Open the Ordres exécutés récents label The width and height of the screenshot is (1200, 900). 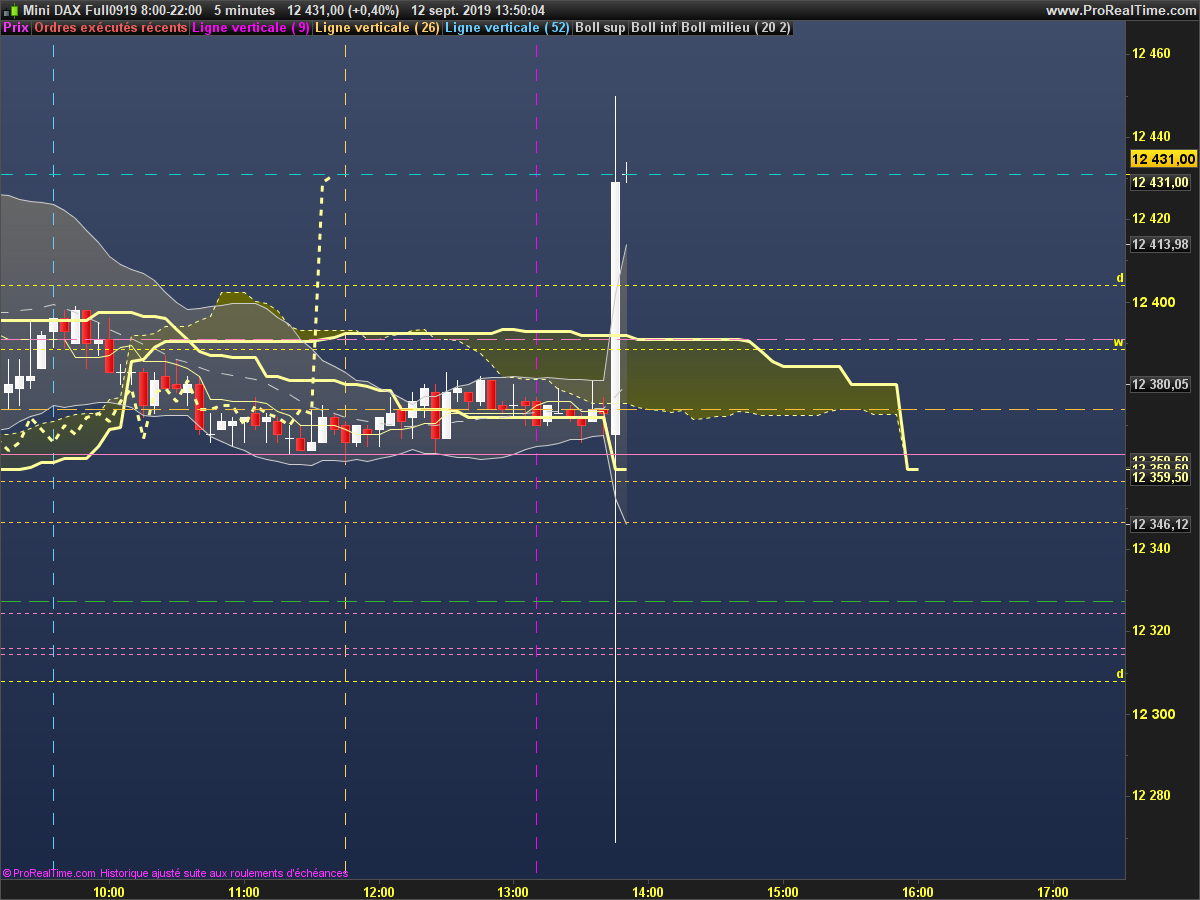110,28
